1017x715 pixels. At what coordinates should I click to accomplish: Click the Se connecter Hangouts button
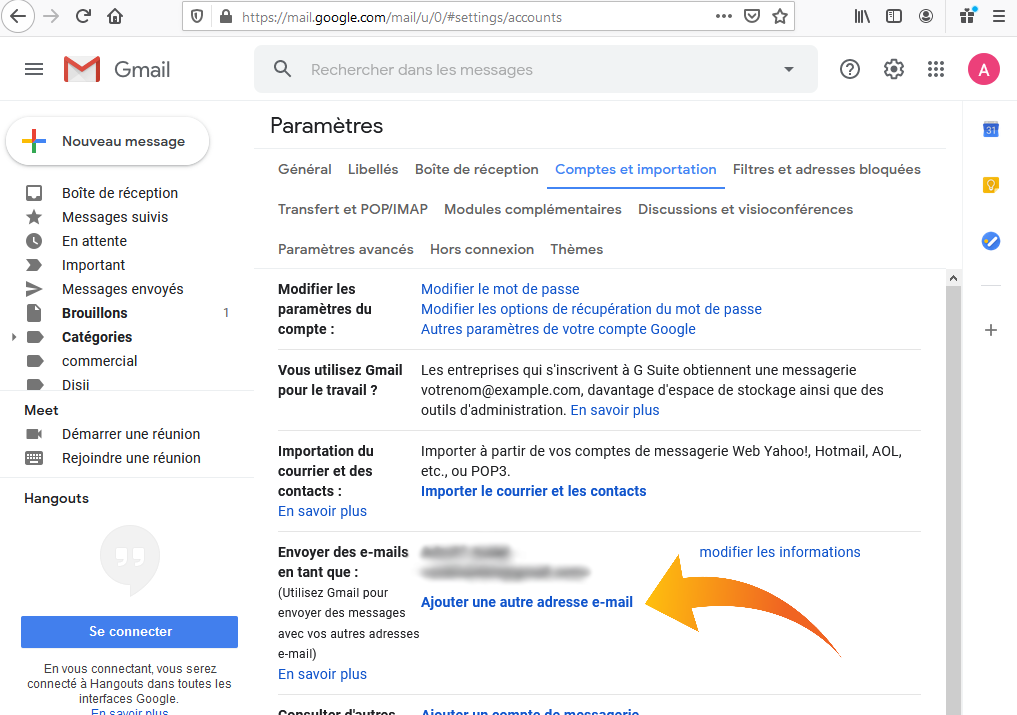tap(130, 631)
